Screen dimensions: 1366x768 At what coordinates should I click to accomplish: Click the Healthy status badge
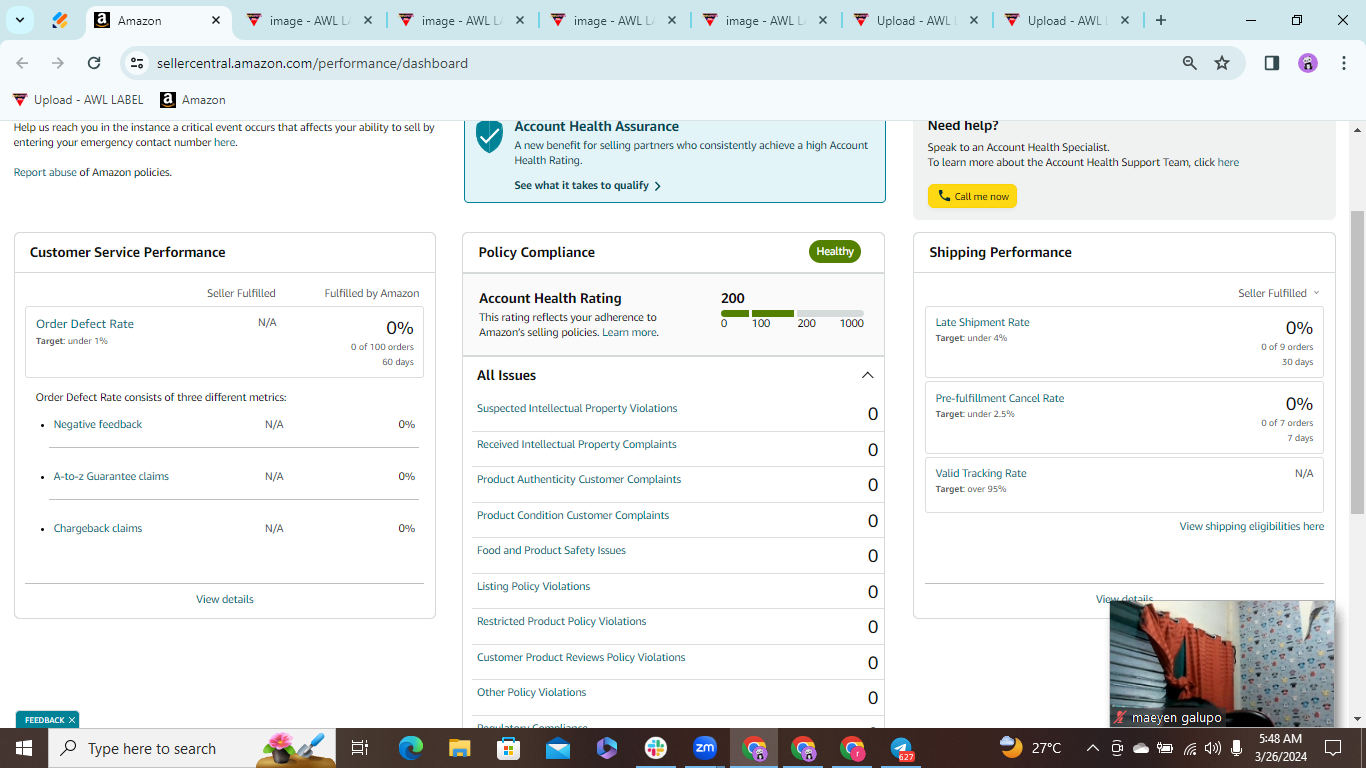835,251
